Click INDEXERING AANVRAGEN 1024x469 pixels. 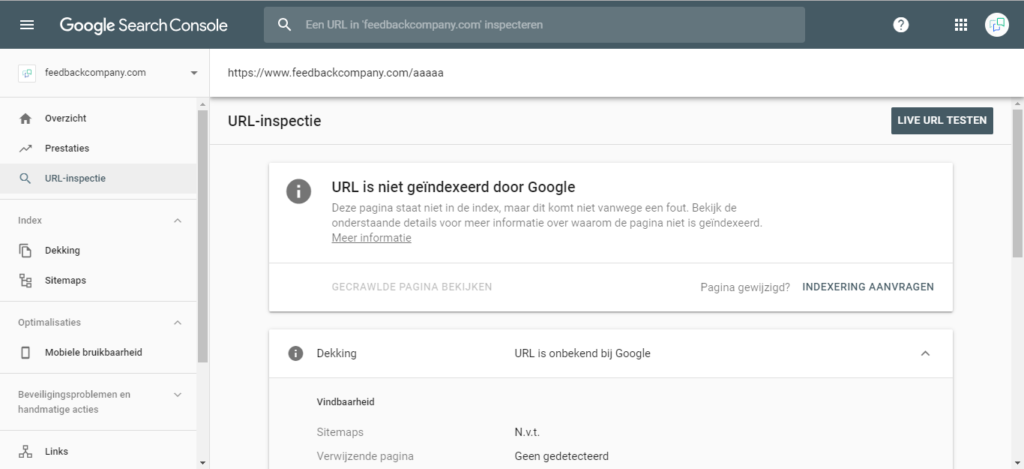tap(868, 287)
